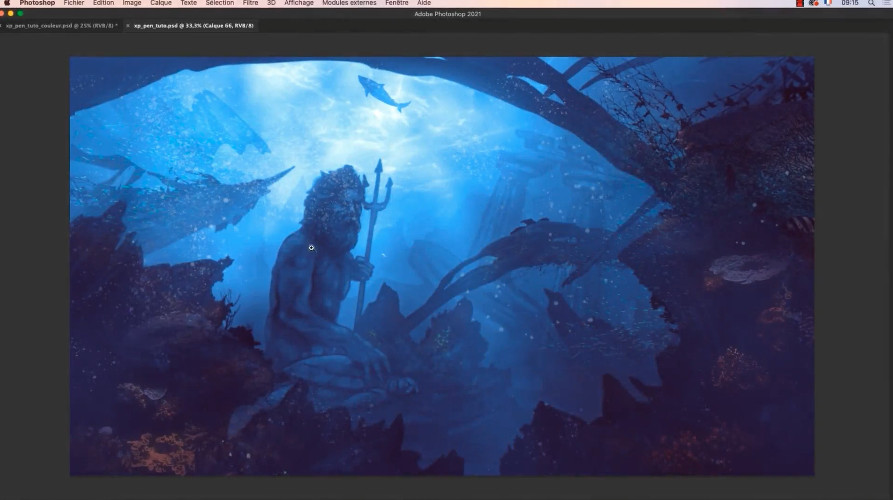The width and height of the screenshot is (893, 500).
Task: Open Spotlight search in menu bar
Action: coord(871,3)
